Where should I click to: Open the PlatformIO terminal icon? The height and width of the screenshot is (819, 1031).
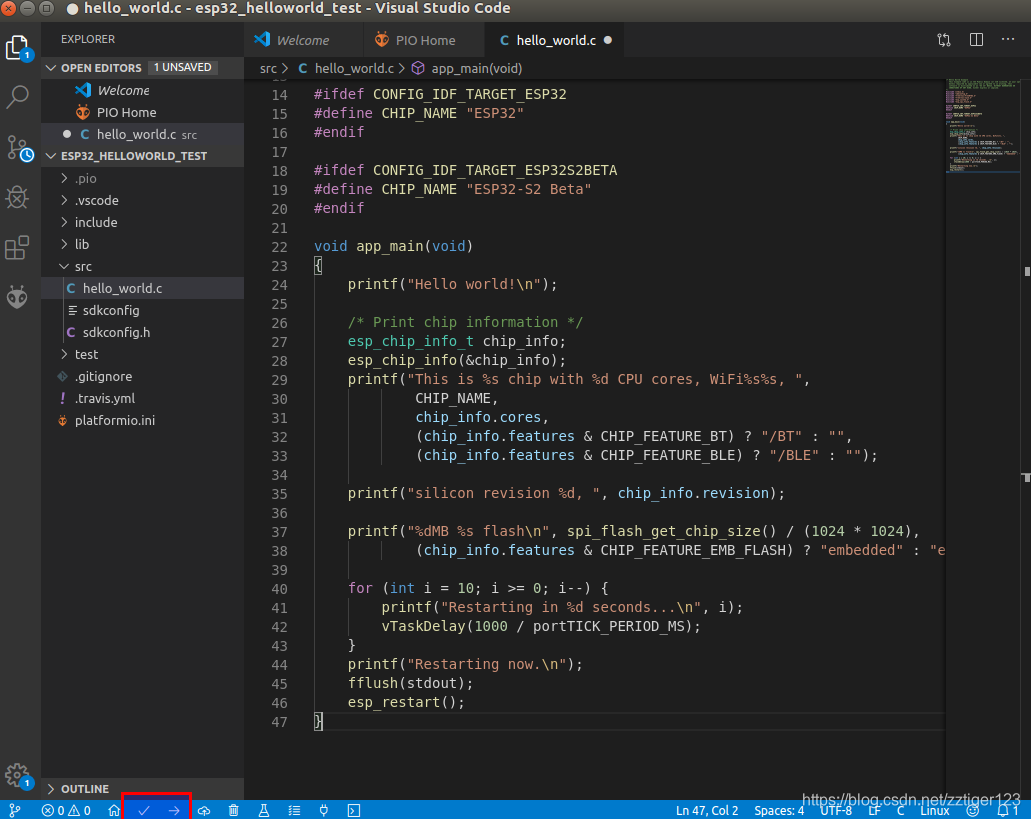[x=354, y=810]
